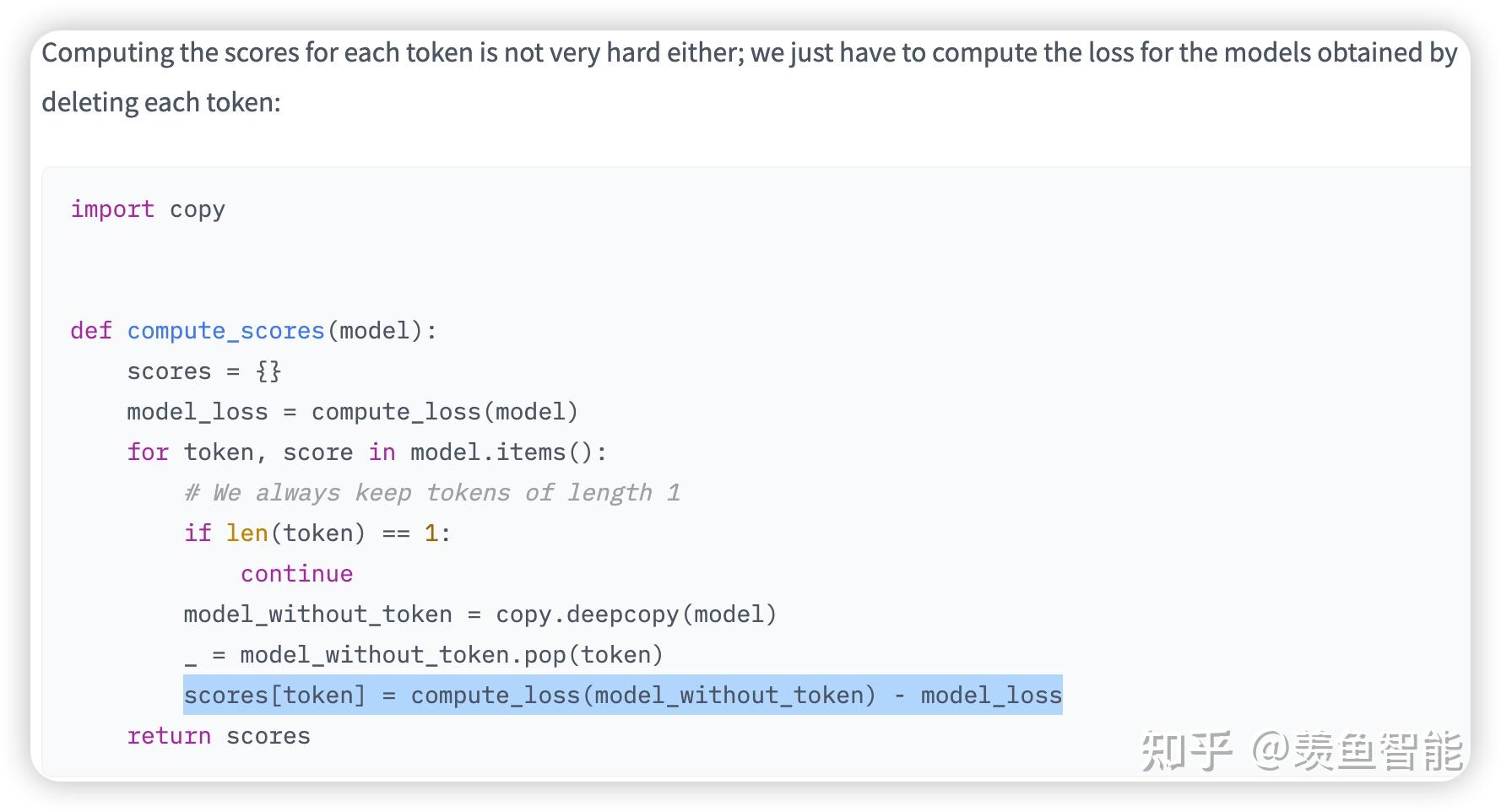This screenshot has height=812, width=1501.
Task: Click the "if" keyword
Action: [198, 533]
